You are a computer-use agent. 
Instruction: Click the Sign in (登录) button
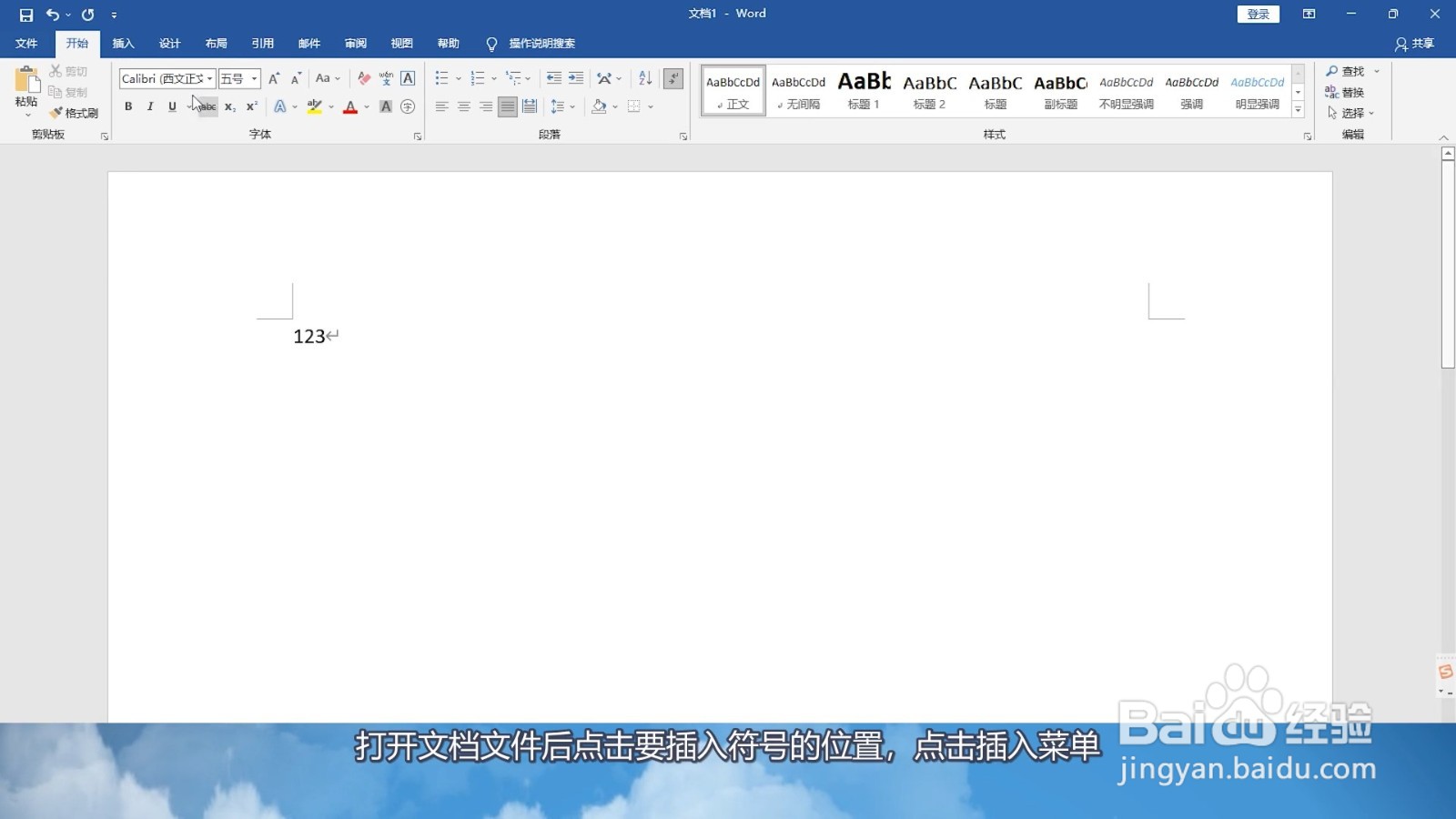1259,14
